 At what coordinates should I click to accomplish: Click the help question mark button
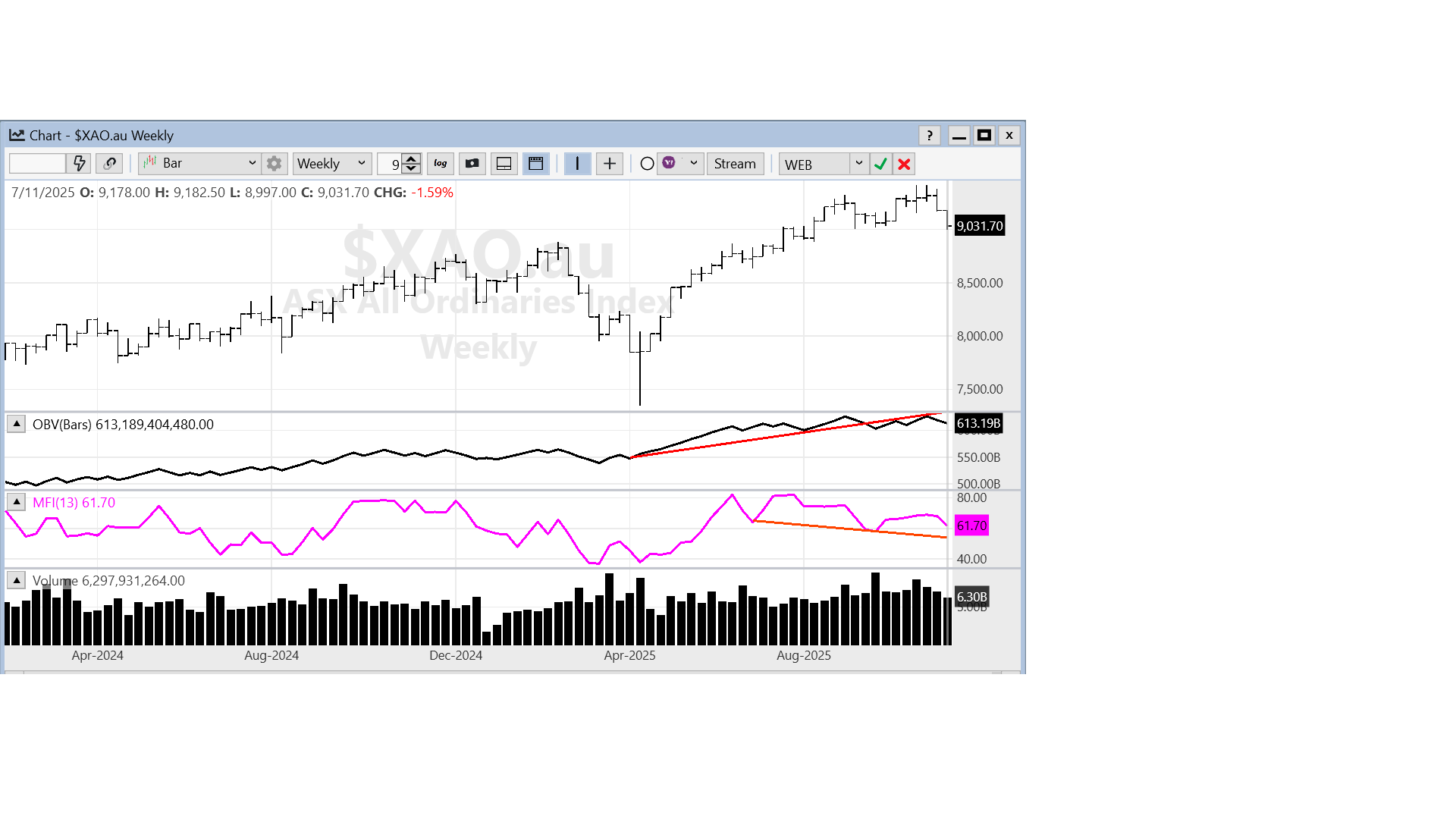coord(930,136)
